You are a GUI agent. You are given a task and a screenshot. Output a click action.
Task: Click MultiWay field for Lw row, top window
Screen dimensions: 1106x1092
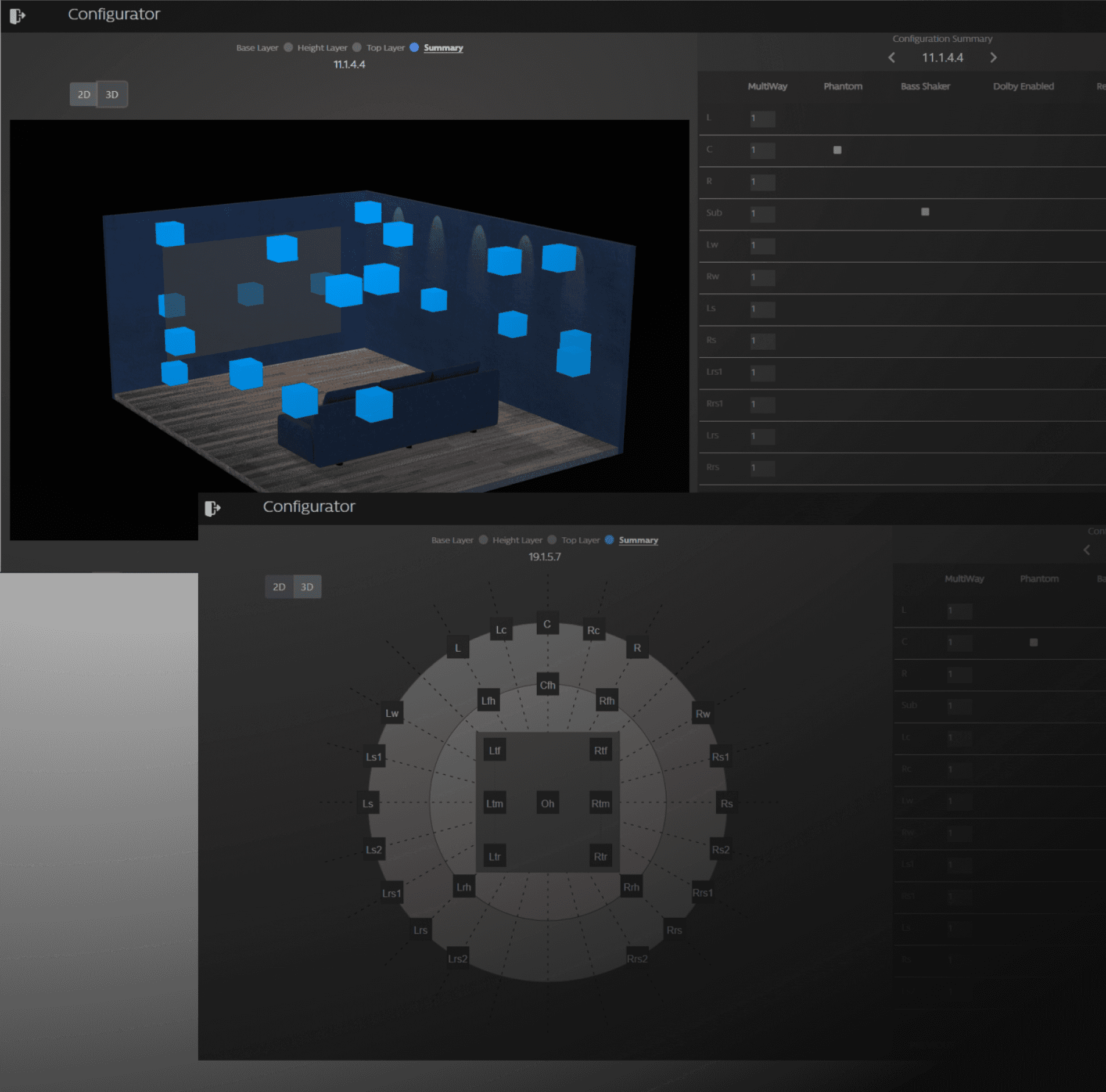click(x=762, y=246)
